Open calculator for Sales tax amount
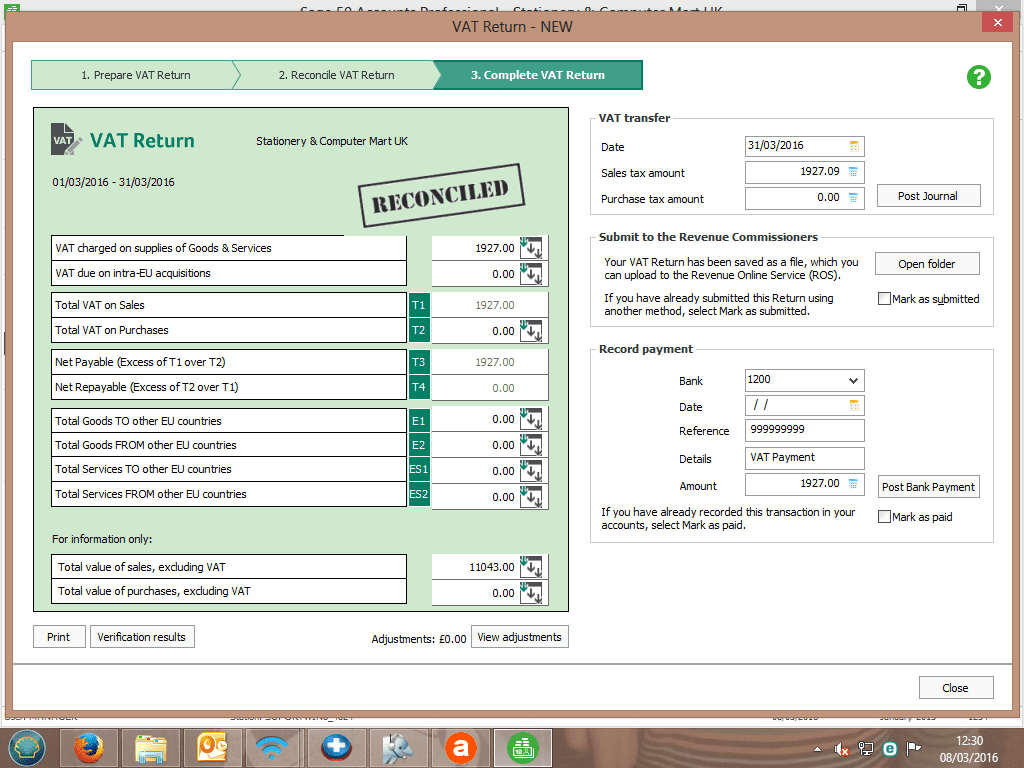Image resolution: width=1024 pixels, height=768 pixels. 853,172
